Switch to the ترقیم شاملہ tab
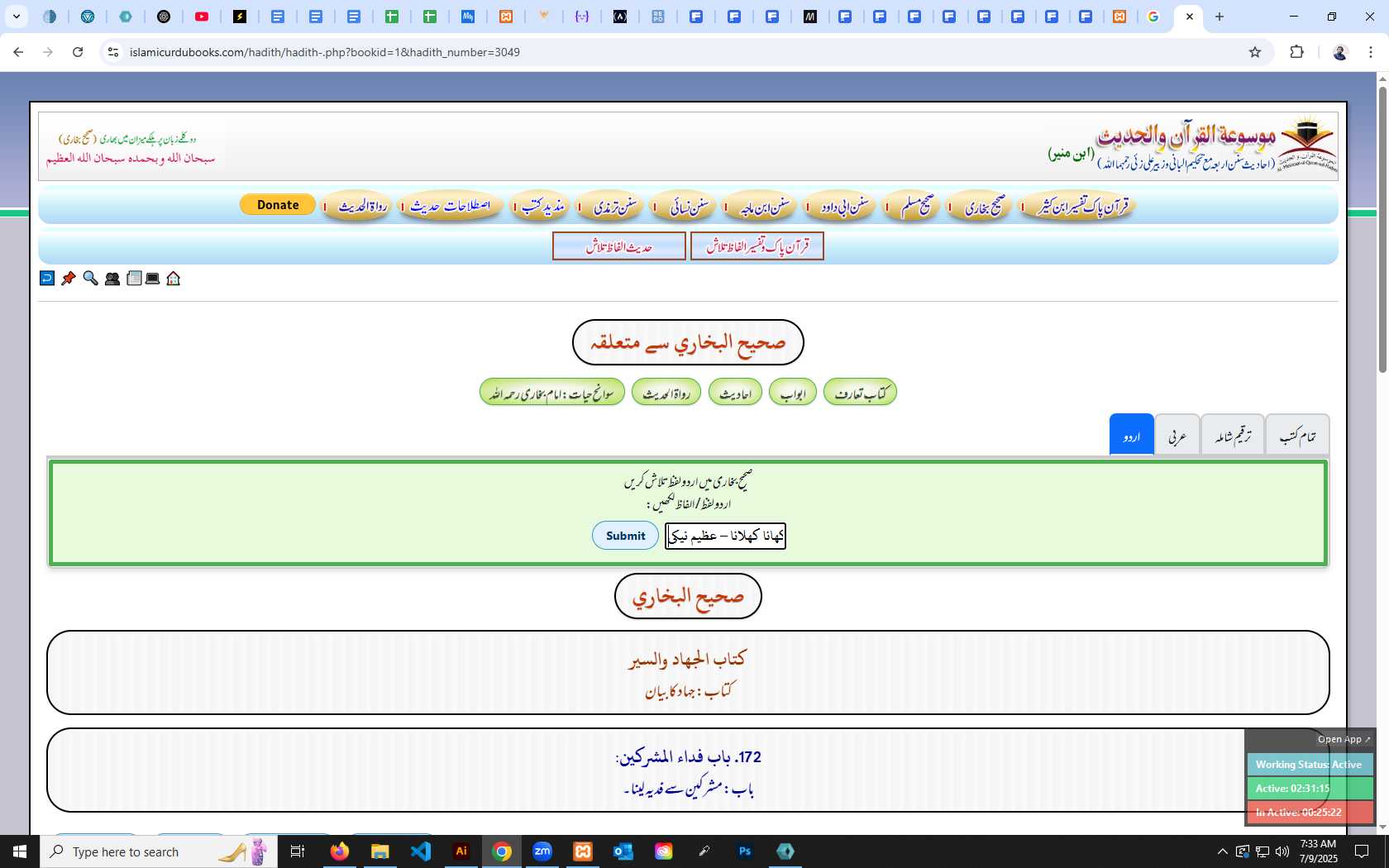This screenshot has height=868, width=1389. click(x=1233, y=436)
